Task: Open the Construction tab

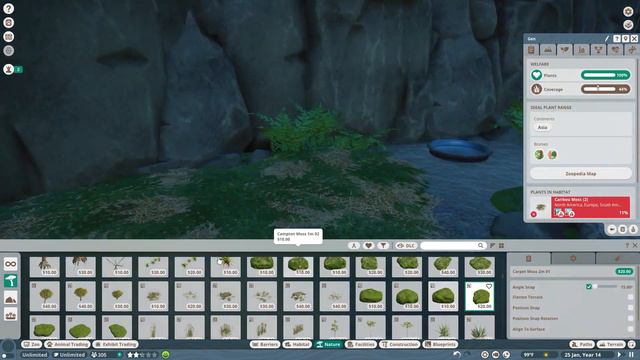Action: coord(400,344)
